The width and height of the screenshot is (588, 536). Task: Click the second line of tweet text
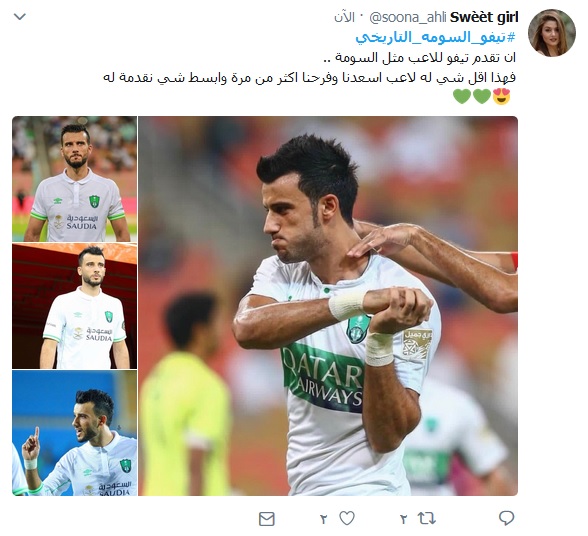pos(309,78)
